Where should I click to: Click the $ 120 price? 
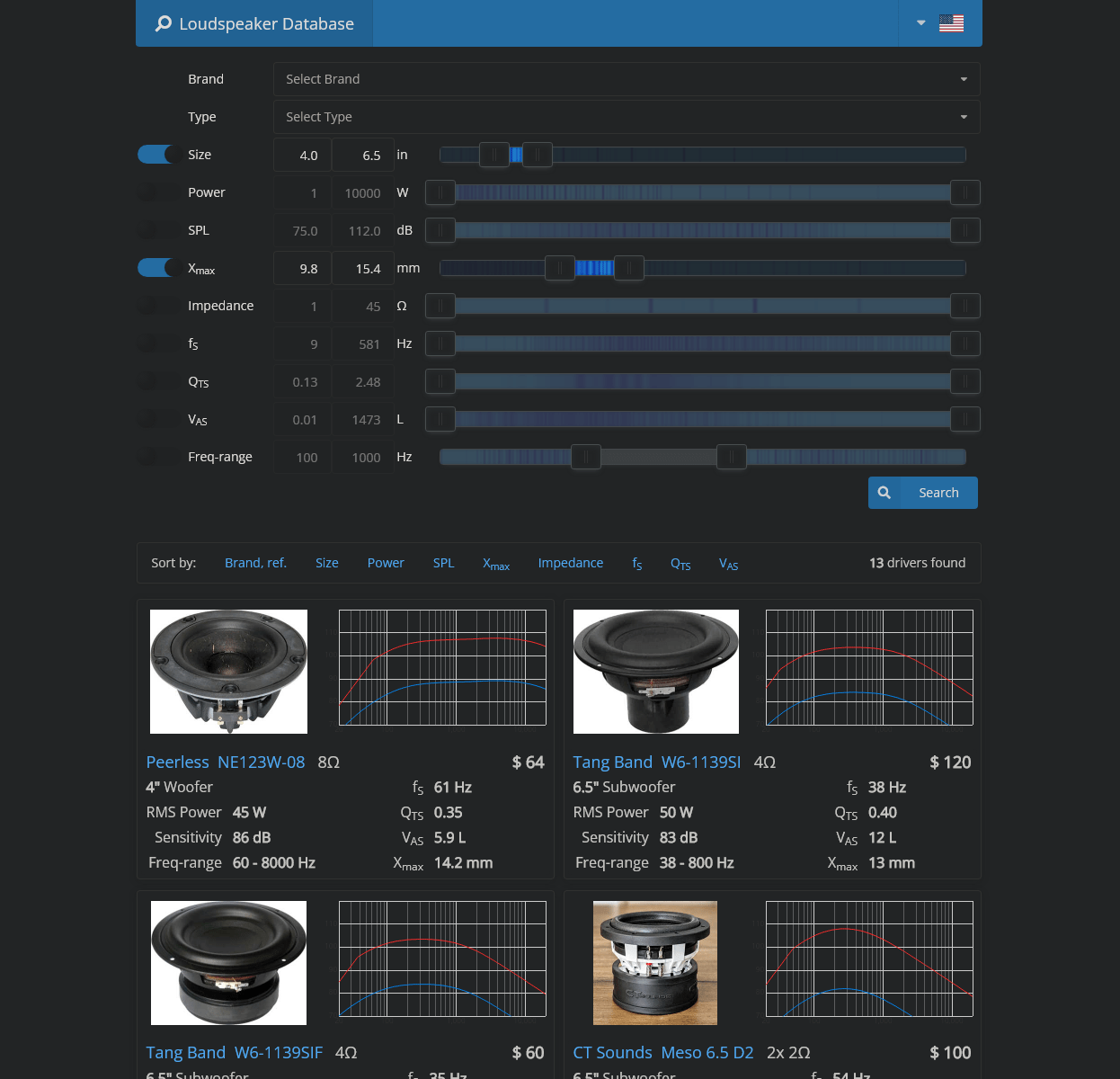pyautogui.click(x=950, y=762)
